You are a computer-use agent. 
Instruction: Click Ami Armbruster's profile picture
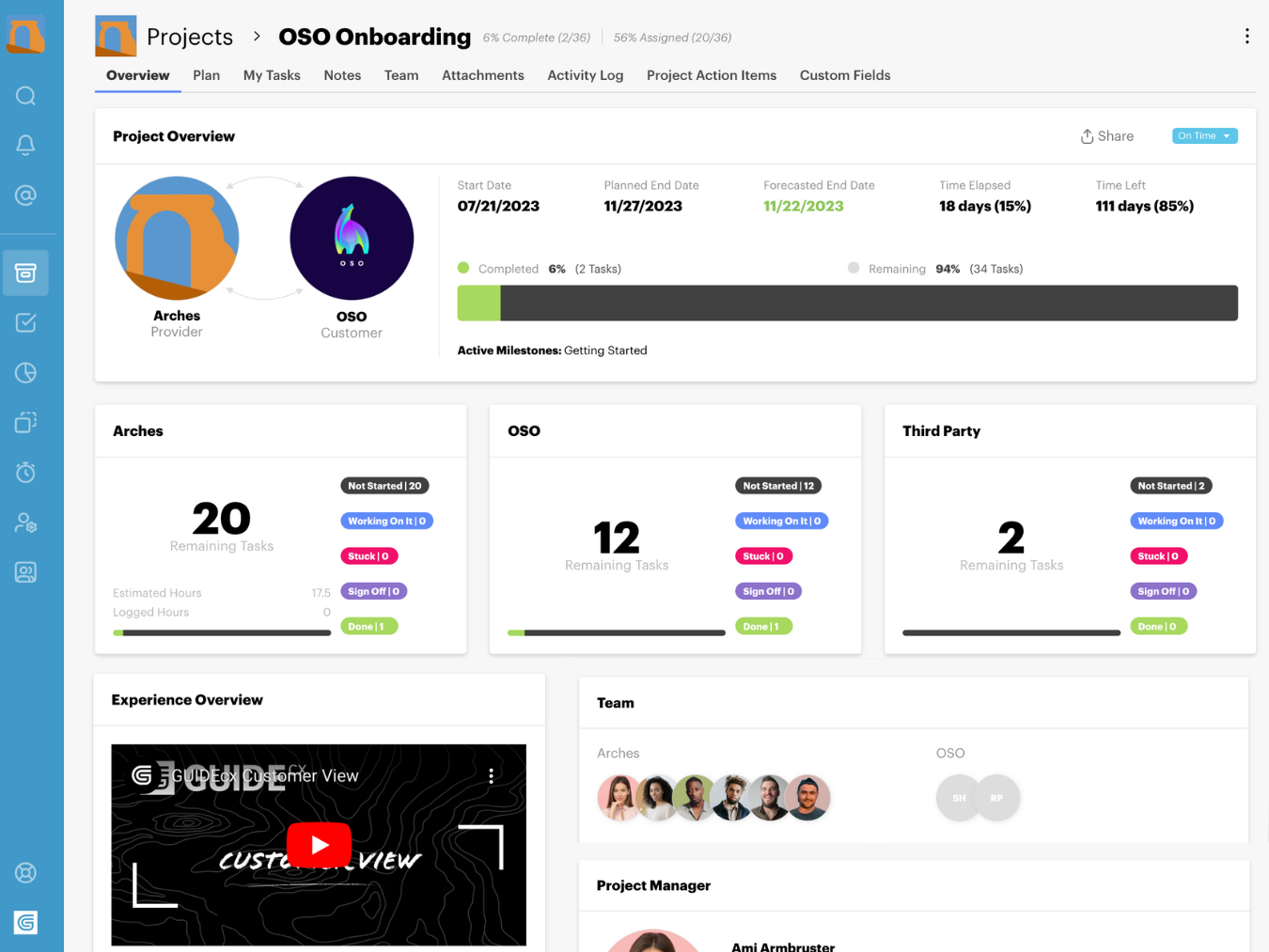[652, 941]
